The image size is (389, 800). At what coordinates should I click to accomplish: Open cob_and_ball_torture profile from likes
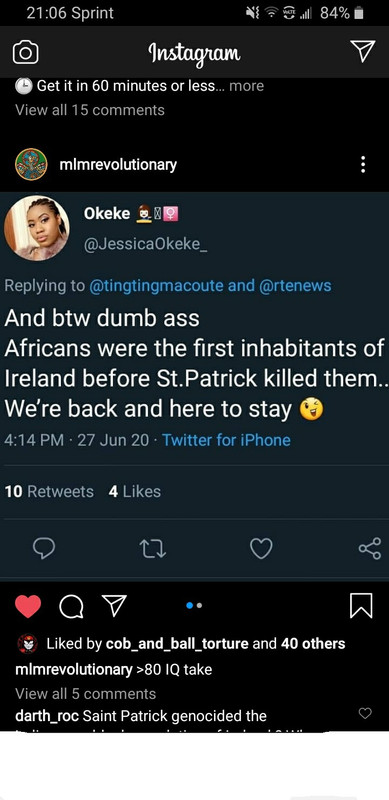(177, 643)
